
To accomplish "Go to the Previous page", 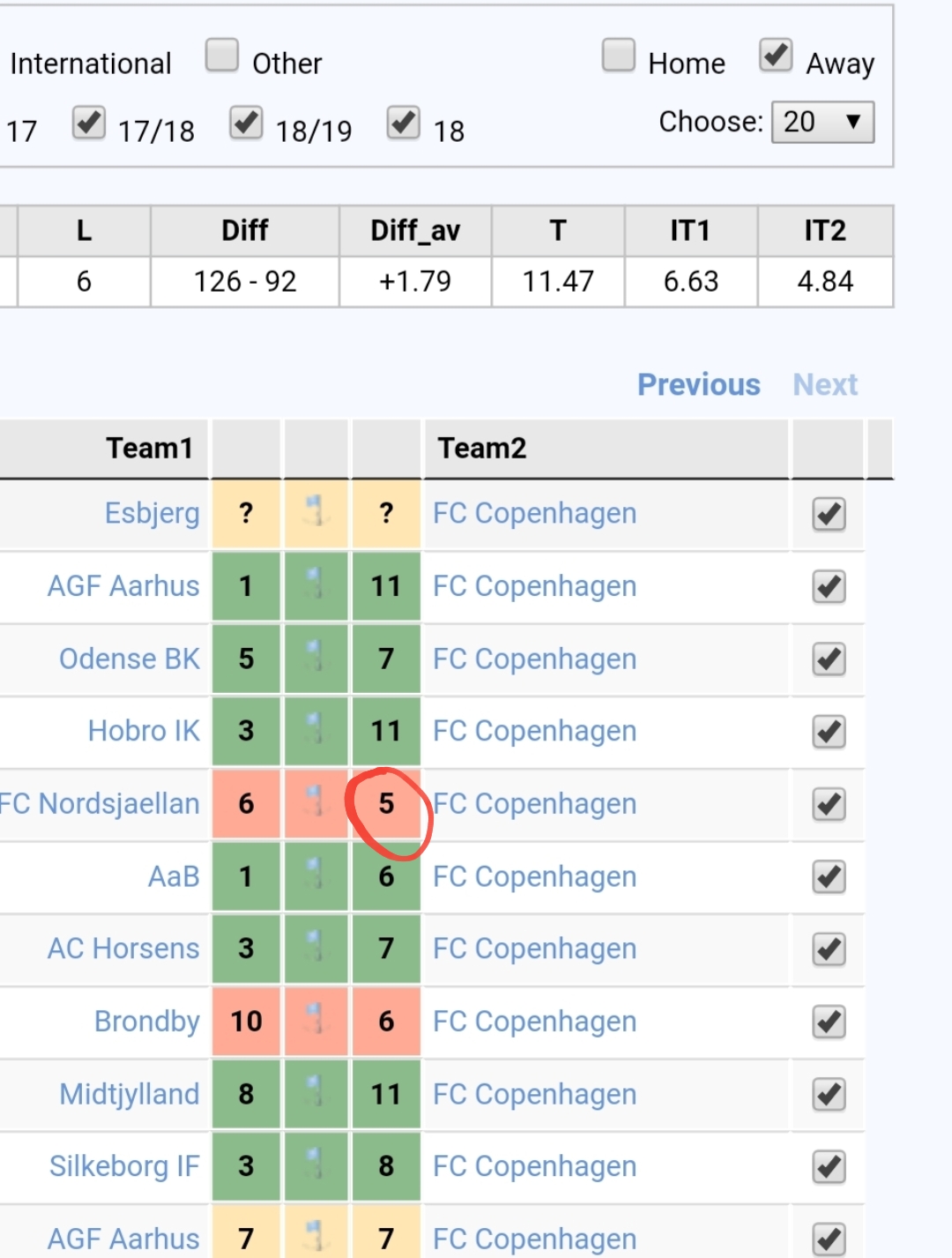I will click(x=699, y=384).
